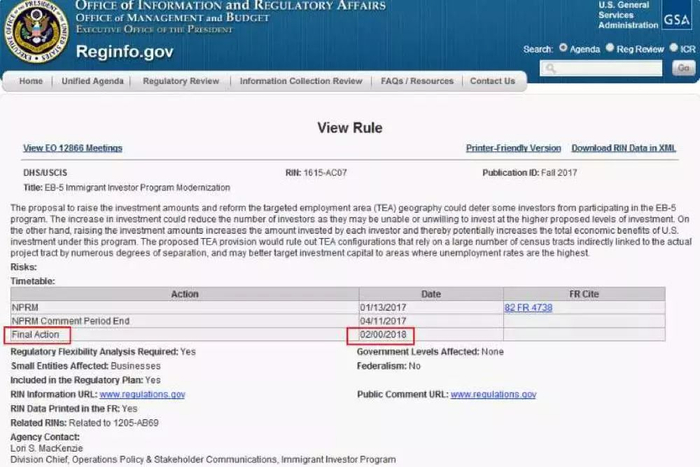Click Office of Information and Regulatory Affairs heading
Screen dimensions: 700x467
pyautogui.click(x=230, y=5)
